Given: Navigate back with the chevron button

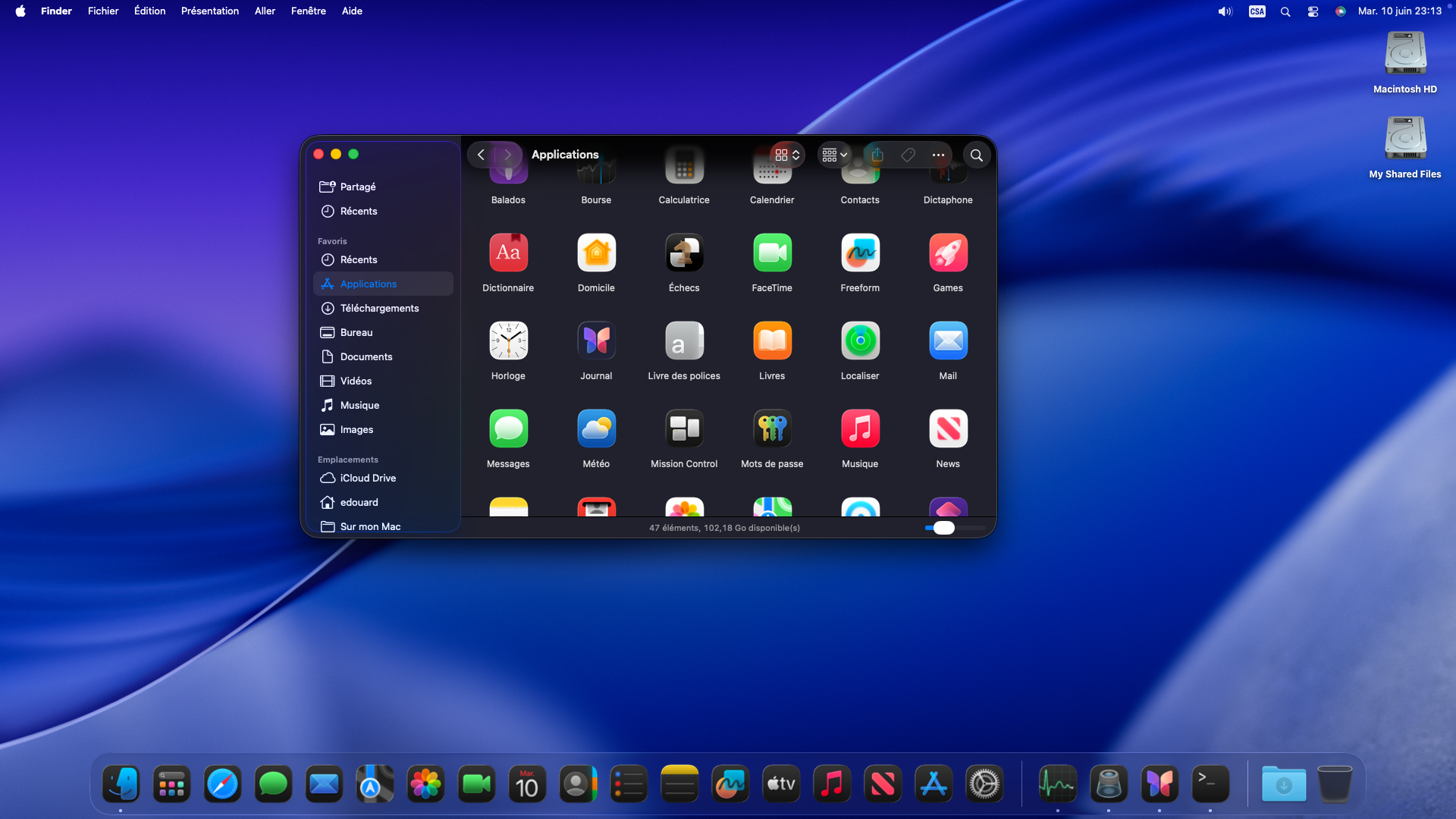Looking at the screenshot, I should (x=481, y=155).
